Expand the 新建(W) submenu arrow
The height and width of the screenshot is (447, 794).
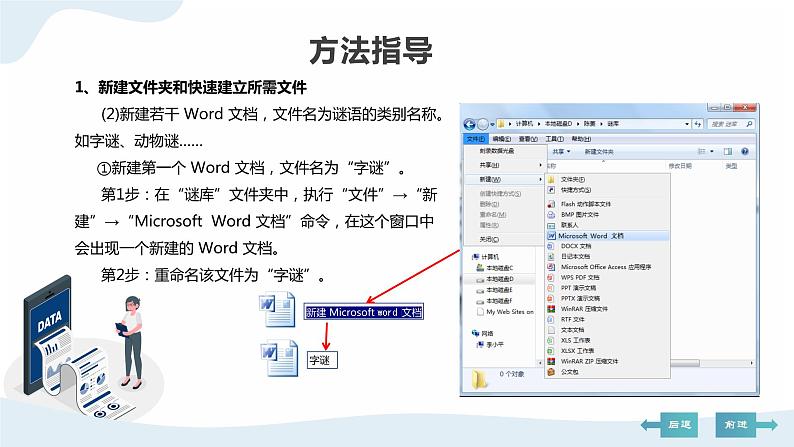point(541,180)
